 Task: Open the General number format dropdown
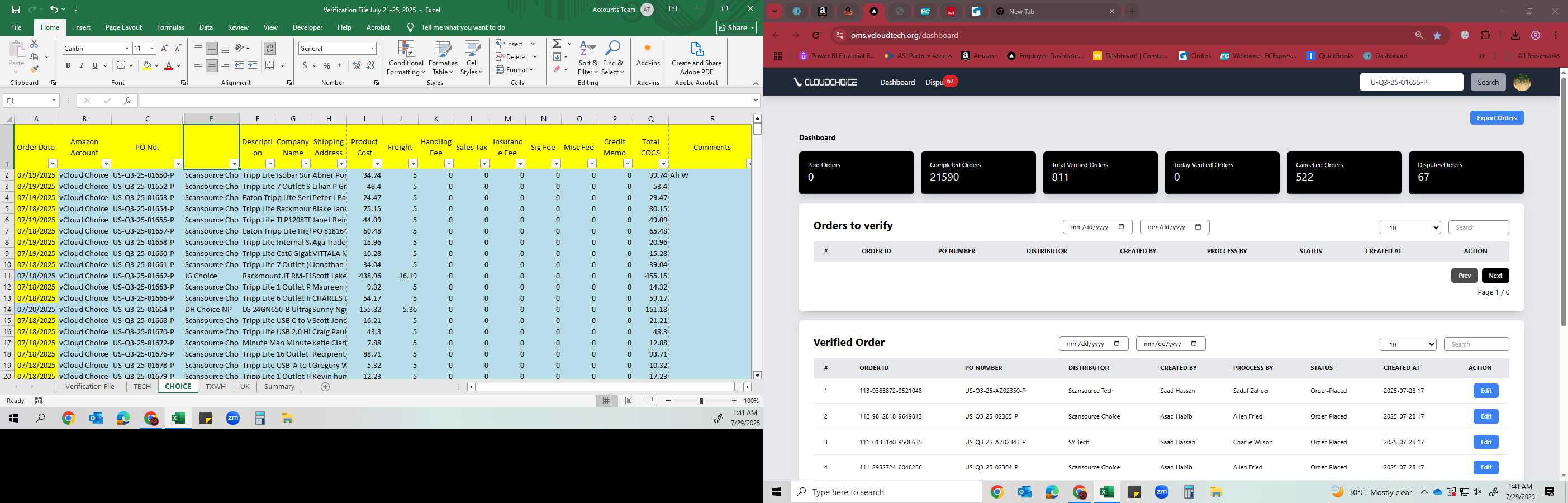coord(372,48)
